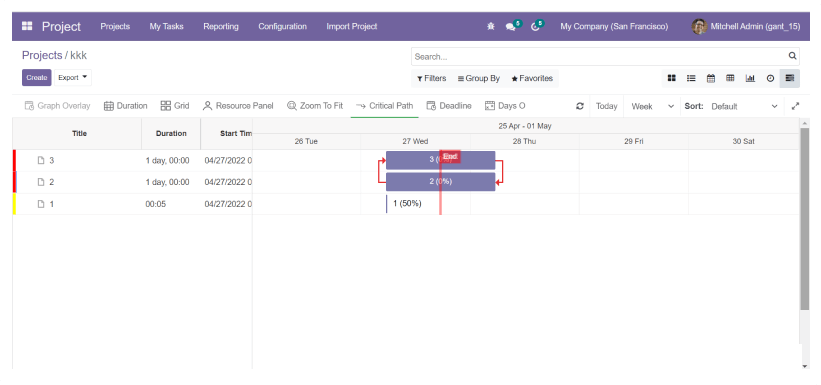The width and height of the screenshot is (821, 385).
Task: Click the Create button
Action: [x=37, y=78]
